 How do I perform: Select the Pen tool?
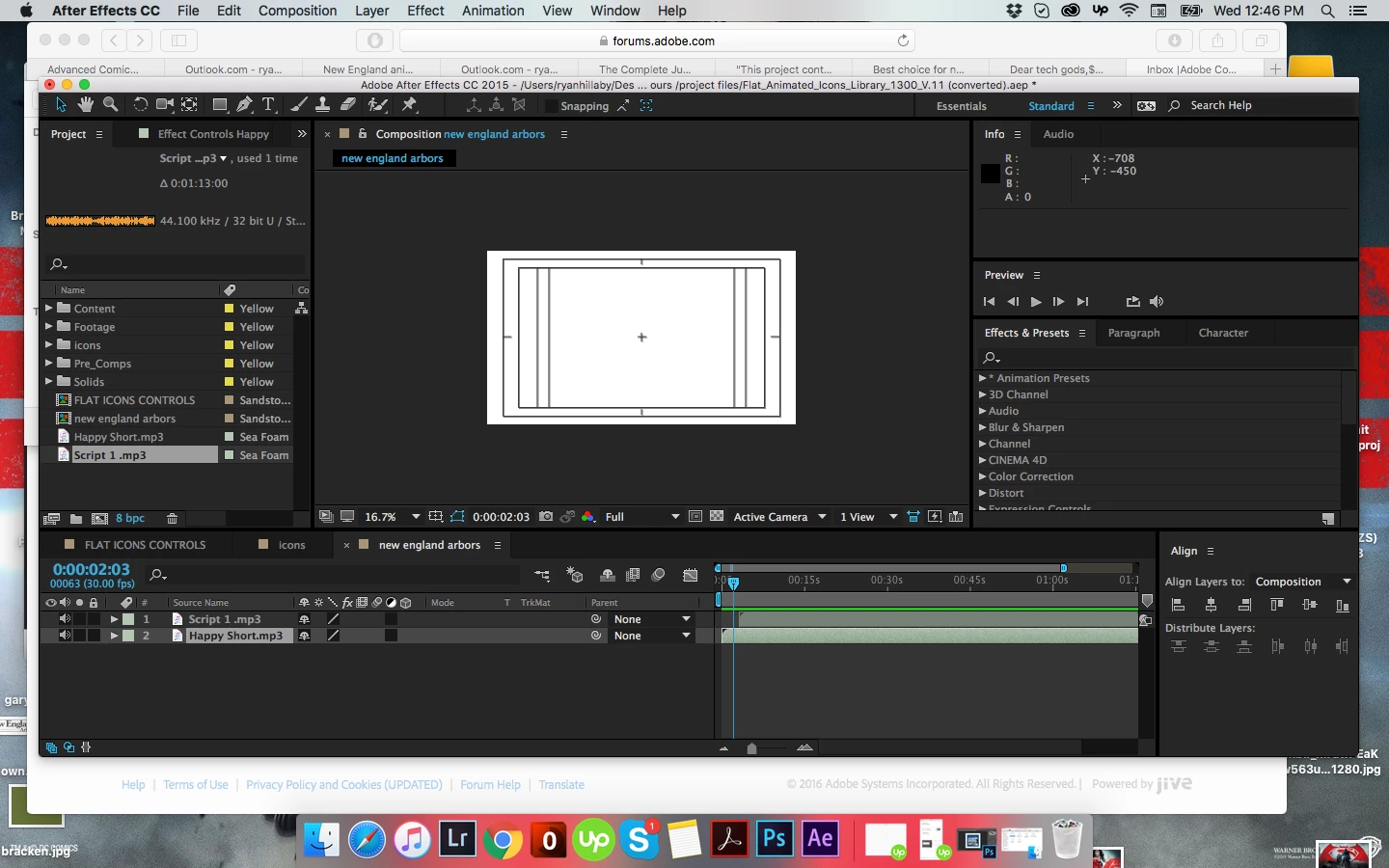point(245,104)
